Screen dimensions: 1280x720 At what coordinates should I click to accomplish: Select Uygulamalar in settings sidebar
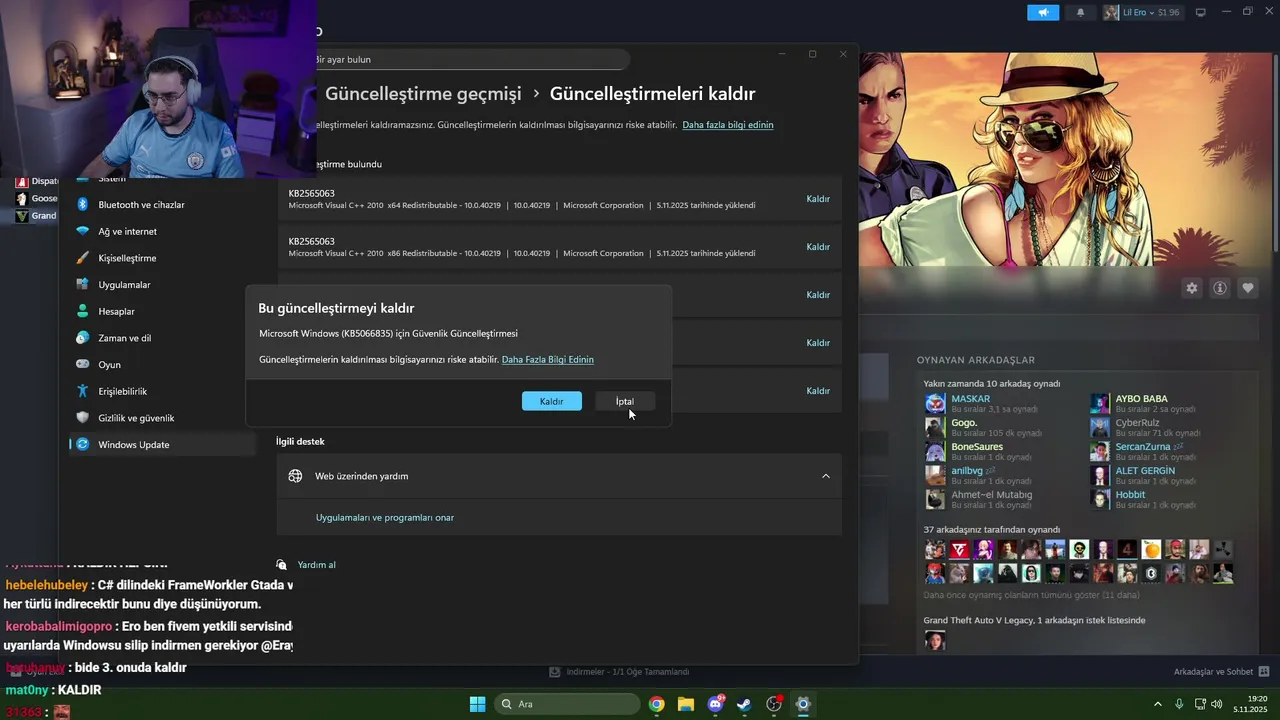click(x=124, y=285)
